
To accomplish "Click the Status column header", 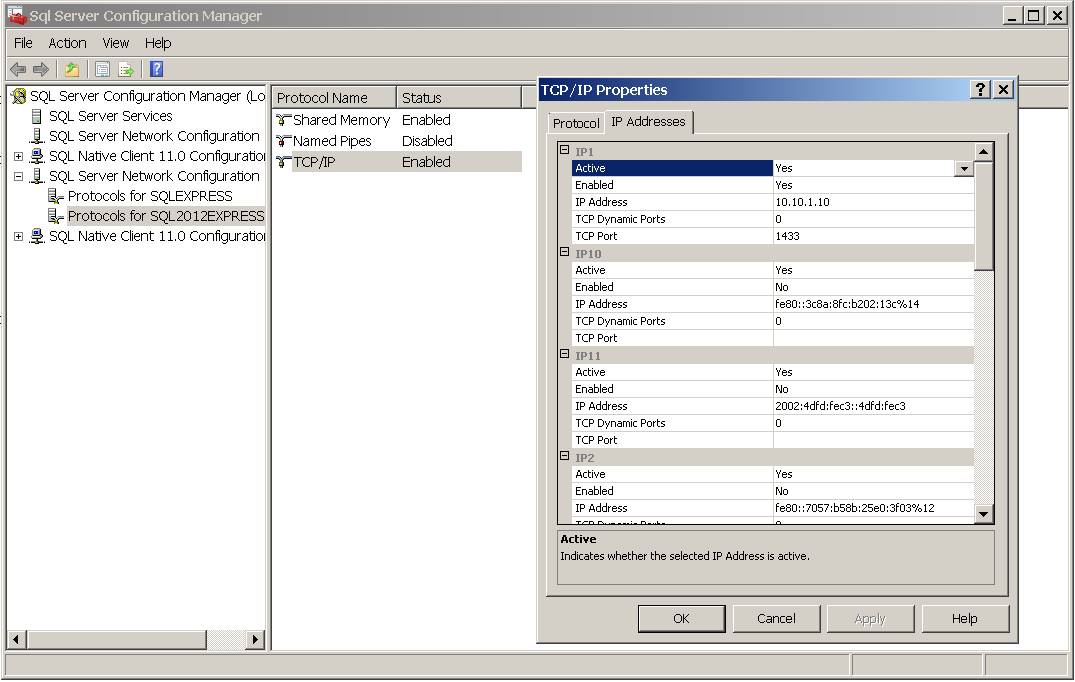I will point(459,98).
